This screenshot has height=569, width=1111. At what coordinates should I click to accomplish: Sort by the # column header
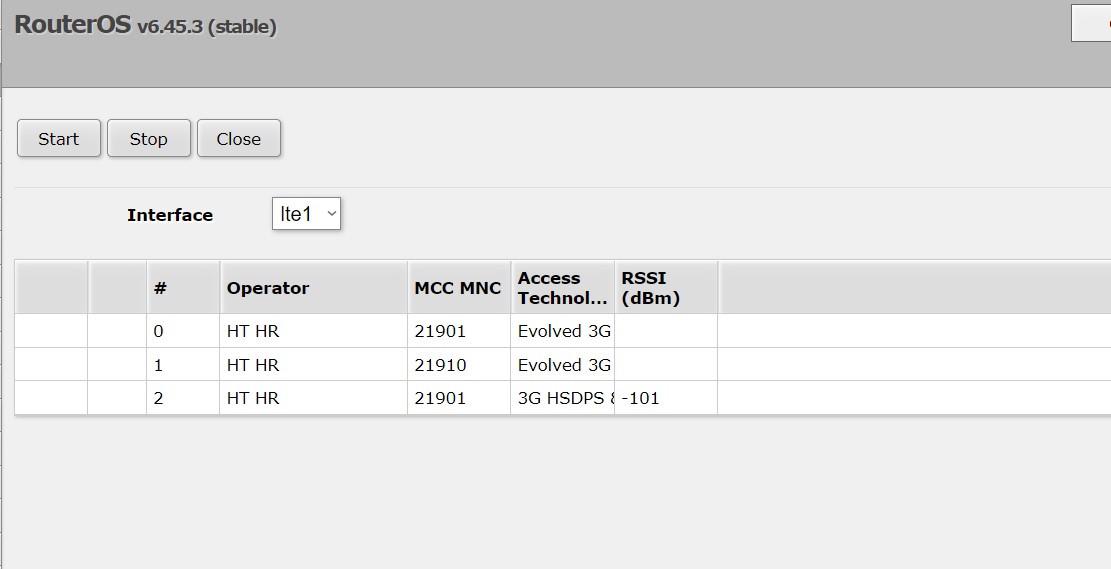182,288
